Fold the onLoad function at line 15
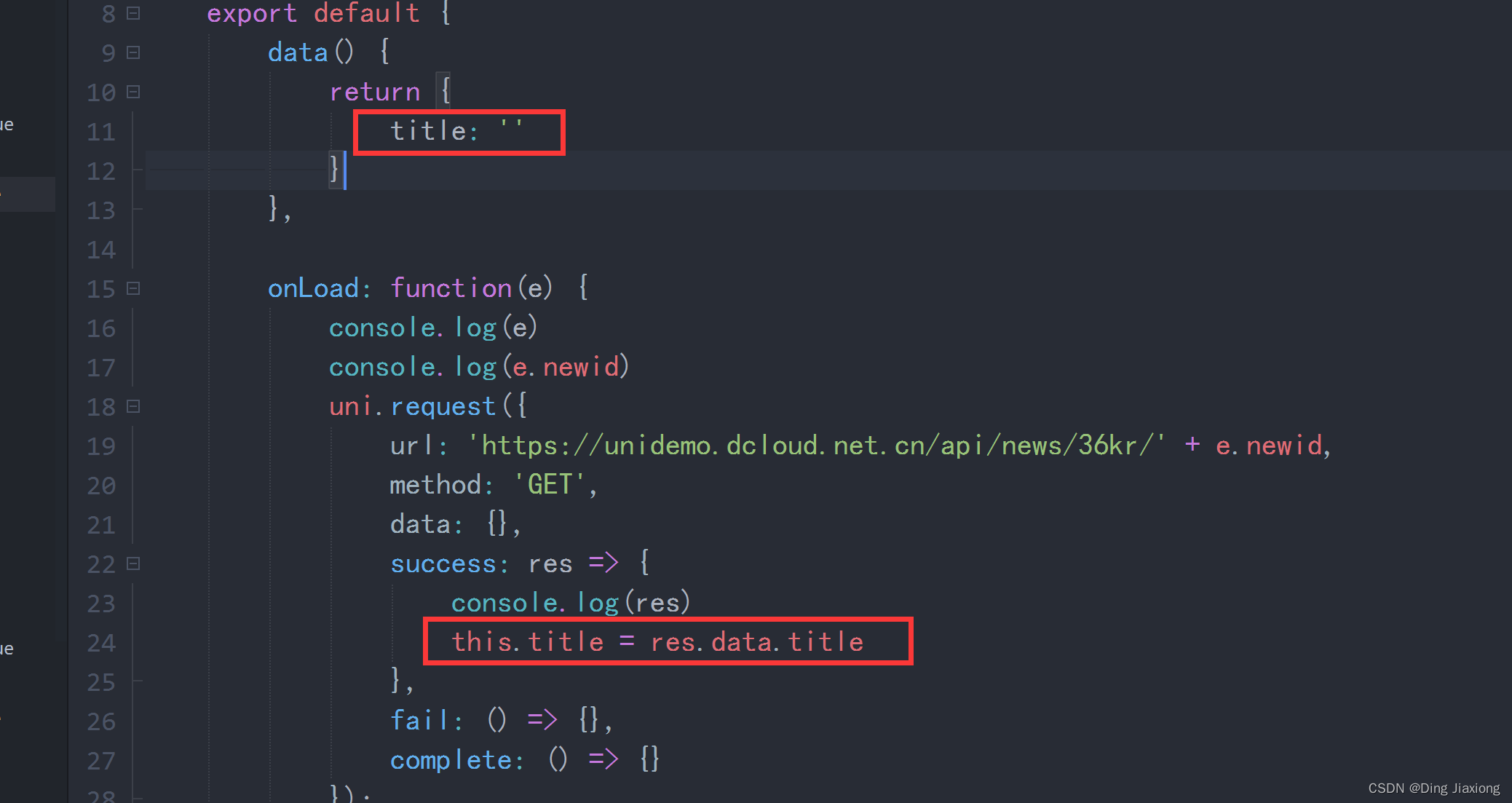 (133, 288)
